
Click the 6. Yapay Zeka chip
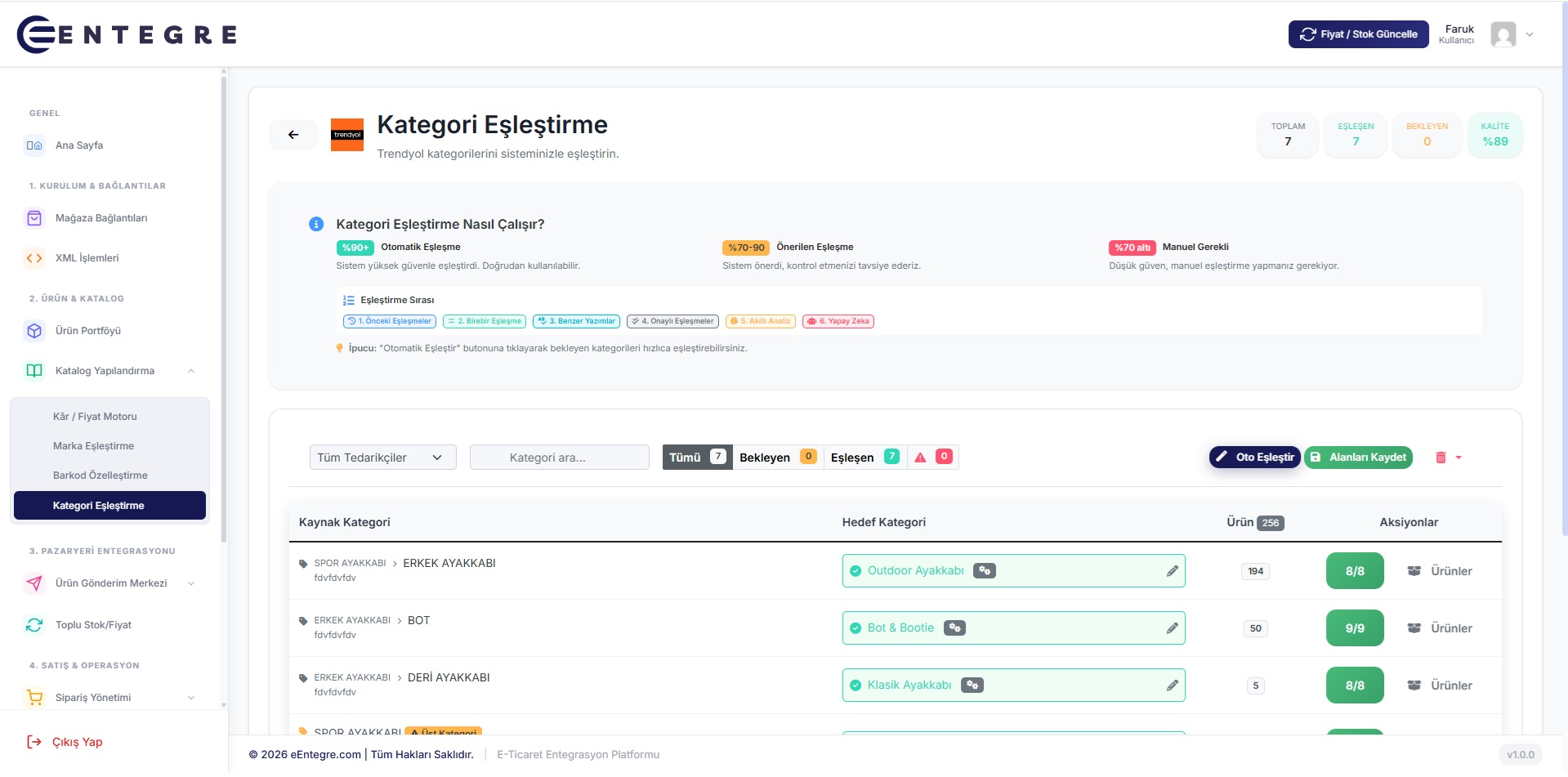pyautogui.click(x=838, y=321)
